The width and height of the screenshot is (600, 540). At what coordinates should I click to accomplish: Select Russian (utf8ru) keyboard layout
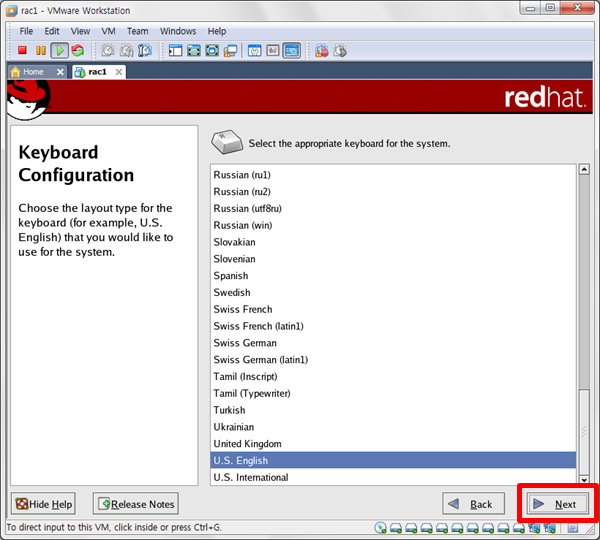[393, 209]
